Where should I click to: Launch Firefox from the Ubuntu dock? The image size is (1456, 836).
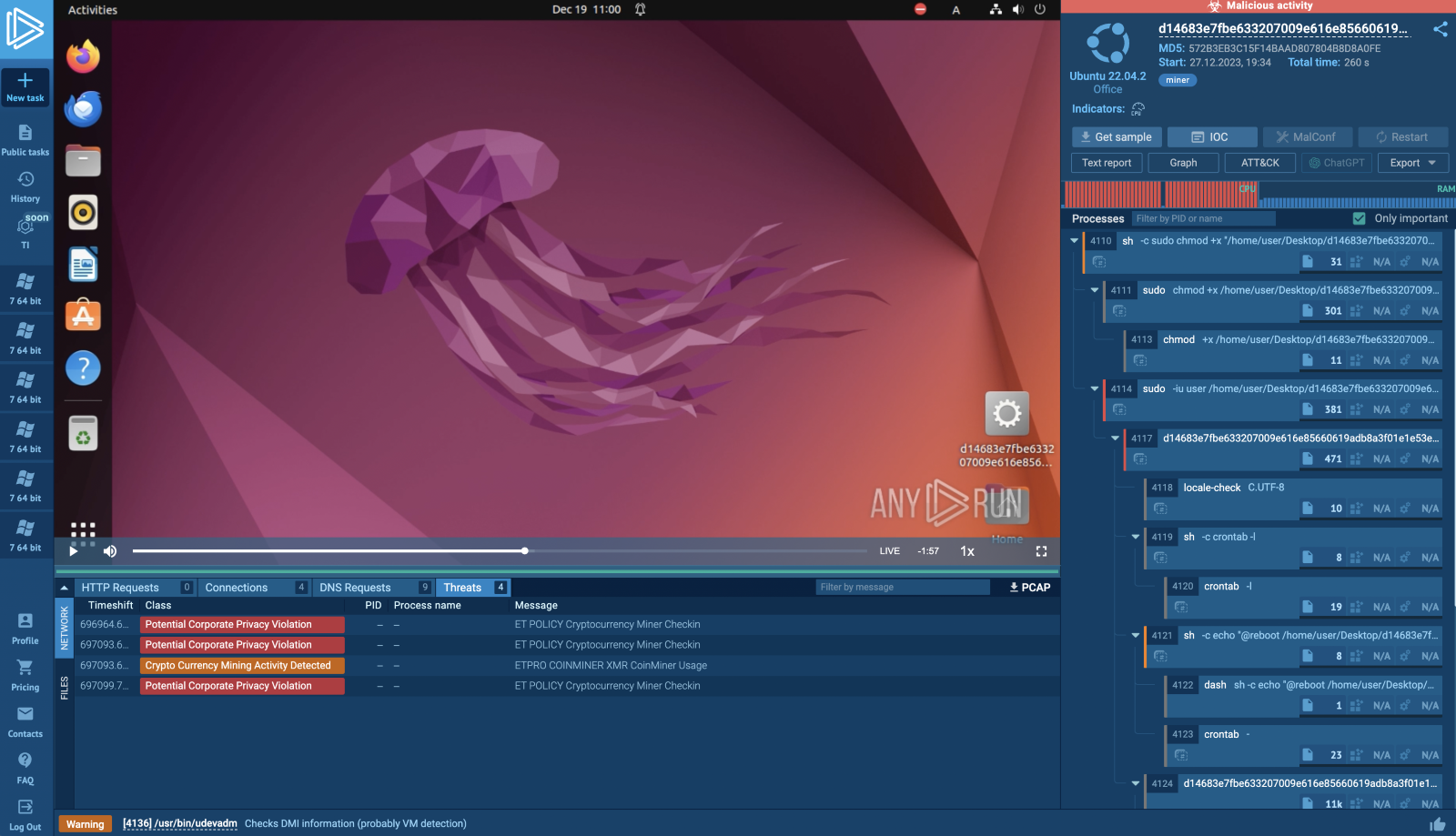(x=82, y=55)
